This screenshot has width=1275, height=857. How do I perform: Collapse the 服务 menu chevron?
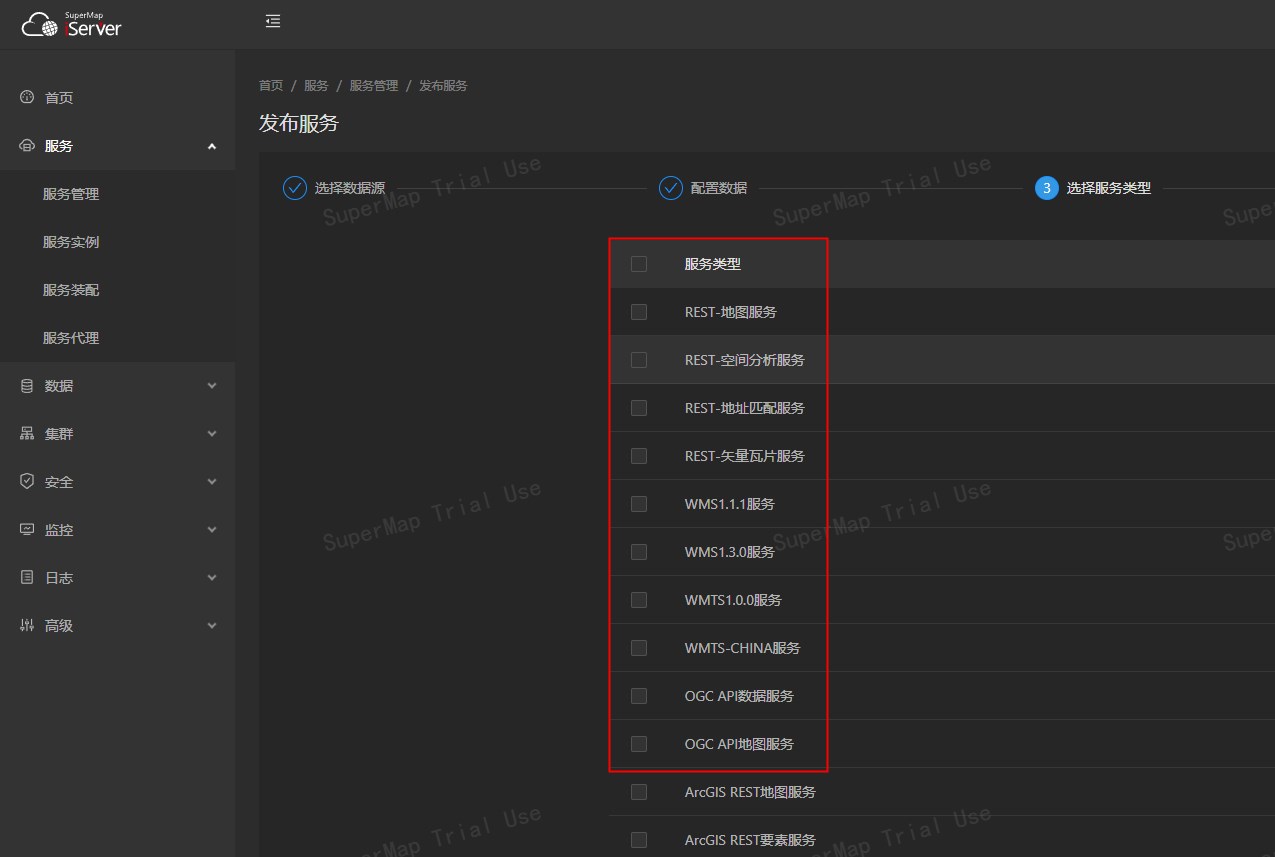(x=211, y=146)
